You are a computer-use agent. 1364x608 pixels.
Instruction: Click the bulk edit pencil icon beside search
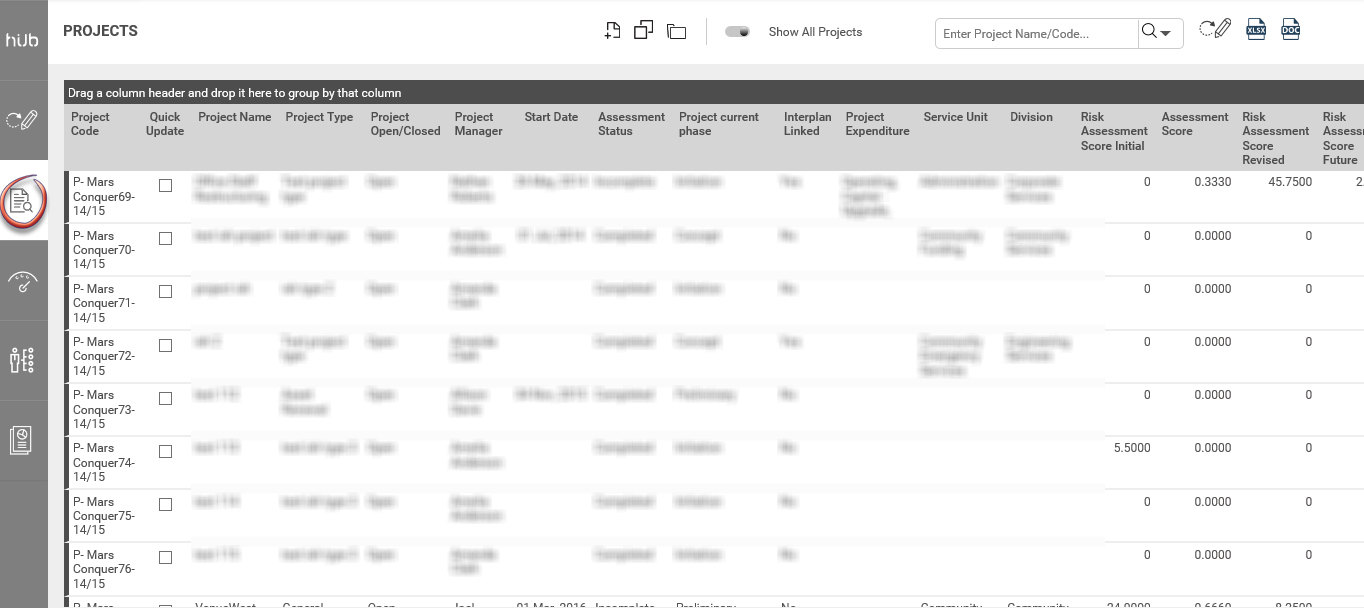(x=1214, y=29)
